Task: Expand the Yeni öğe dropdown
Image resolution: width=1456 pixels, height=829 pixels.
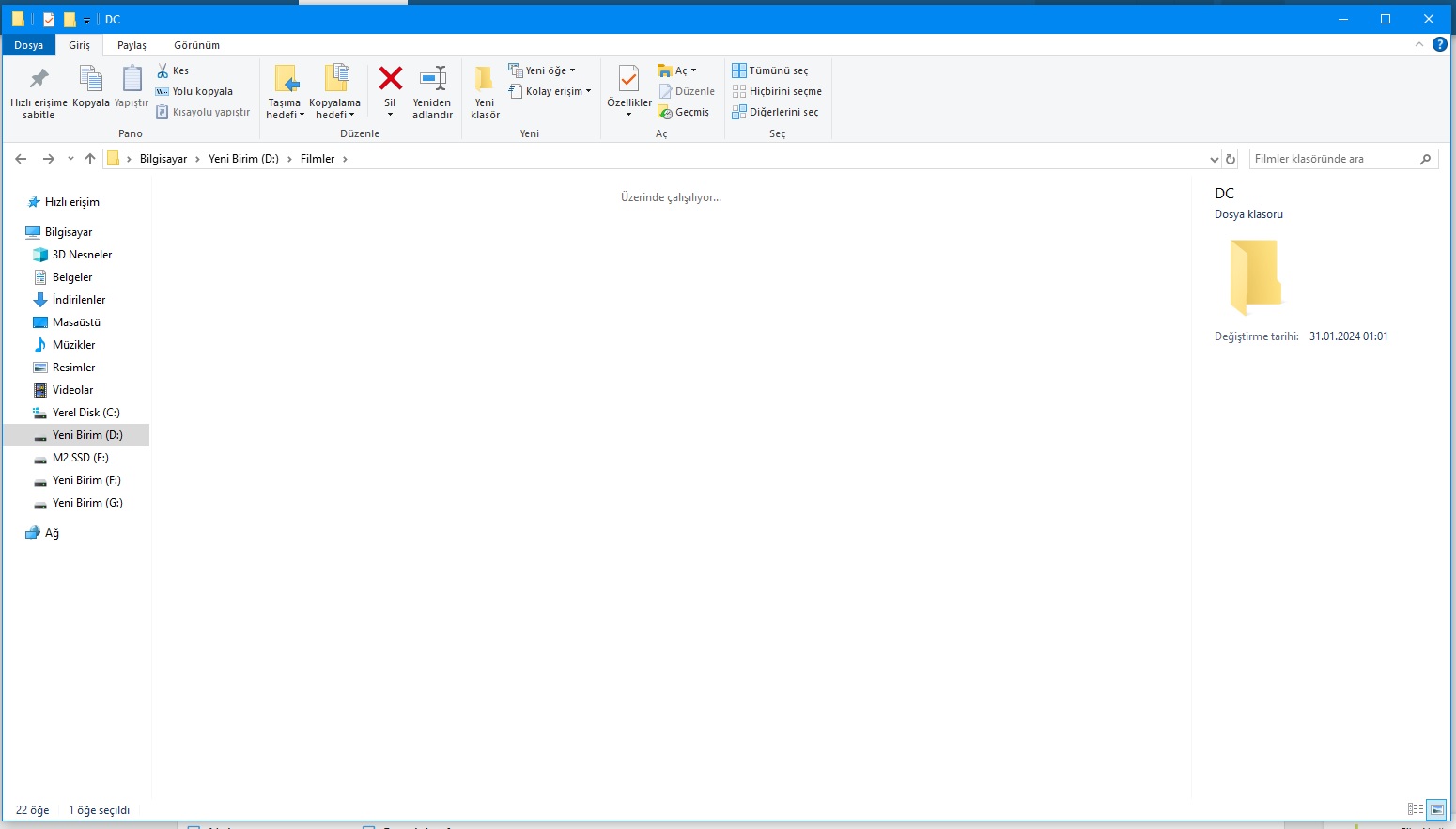Action: click(x=542, y=70)
